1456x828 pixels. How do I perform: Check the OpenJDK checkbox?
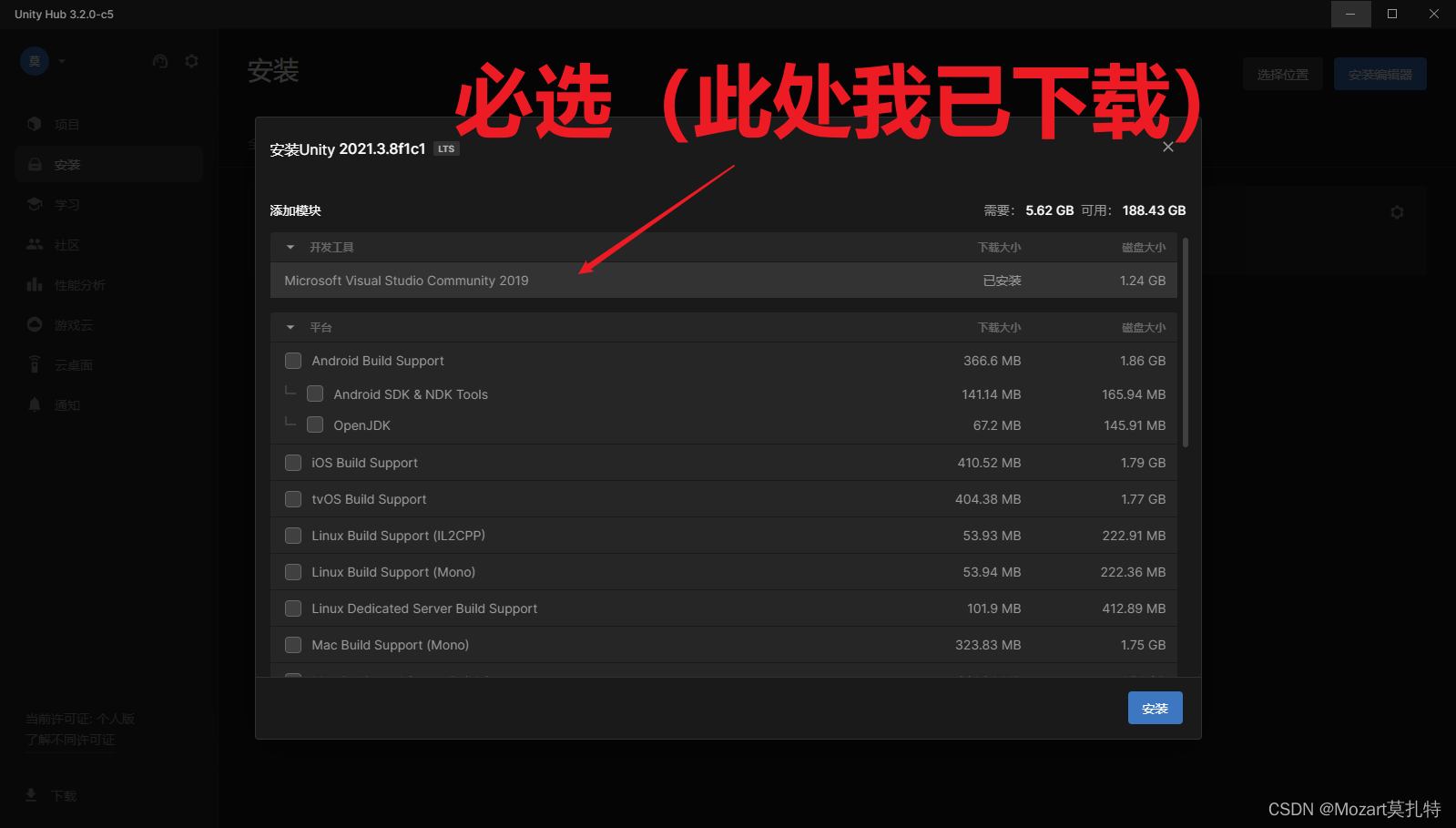[315, 424]
